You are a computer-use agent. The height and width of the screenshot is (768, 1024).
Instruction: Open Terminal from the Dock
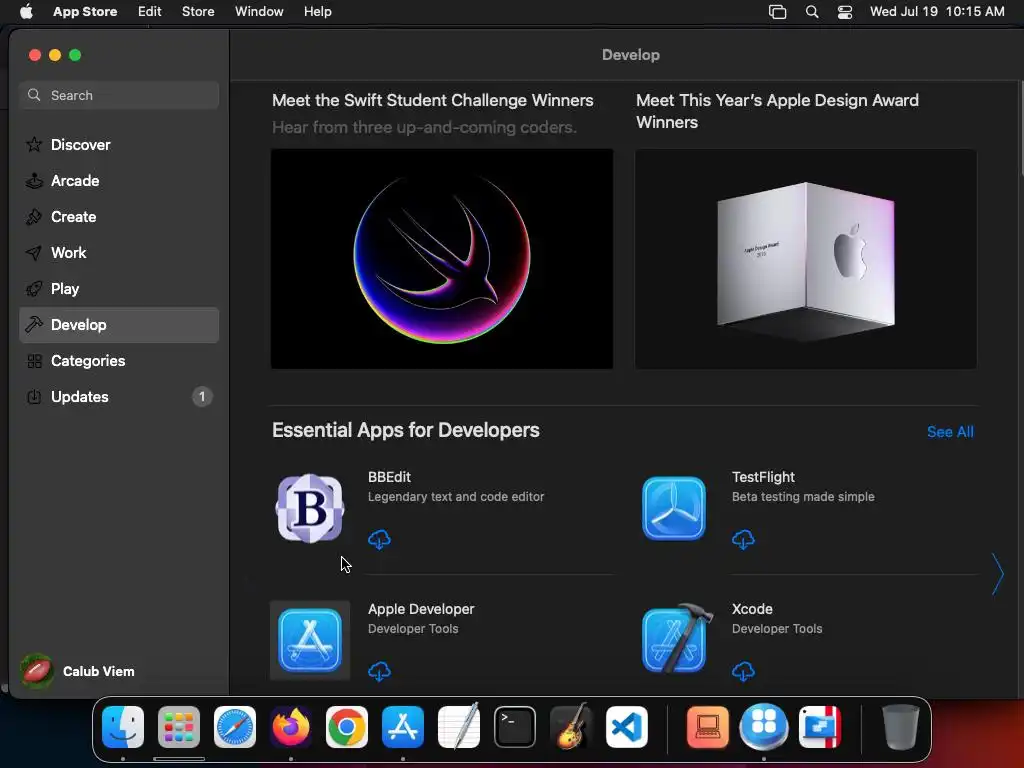[515, 727]
